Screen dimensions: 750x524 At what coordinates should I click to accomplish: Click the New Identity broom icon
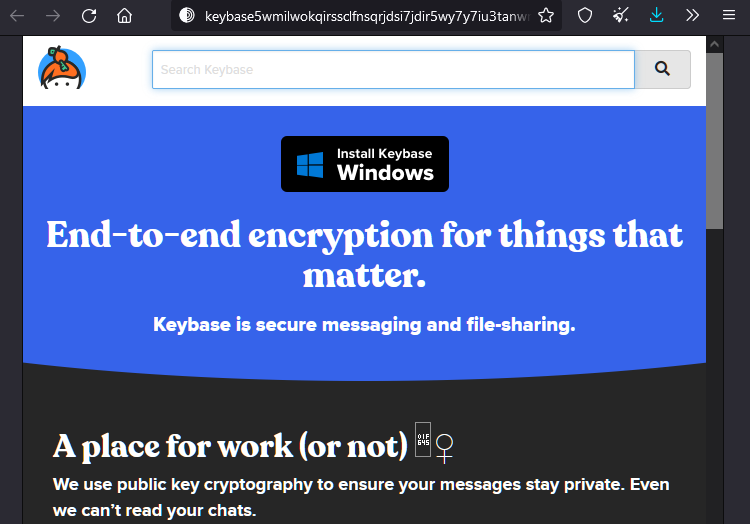point(620,16)
